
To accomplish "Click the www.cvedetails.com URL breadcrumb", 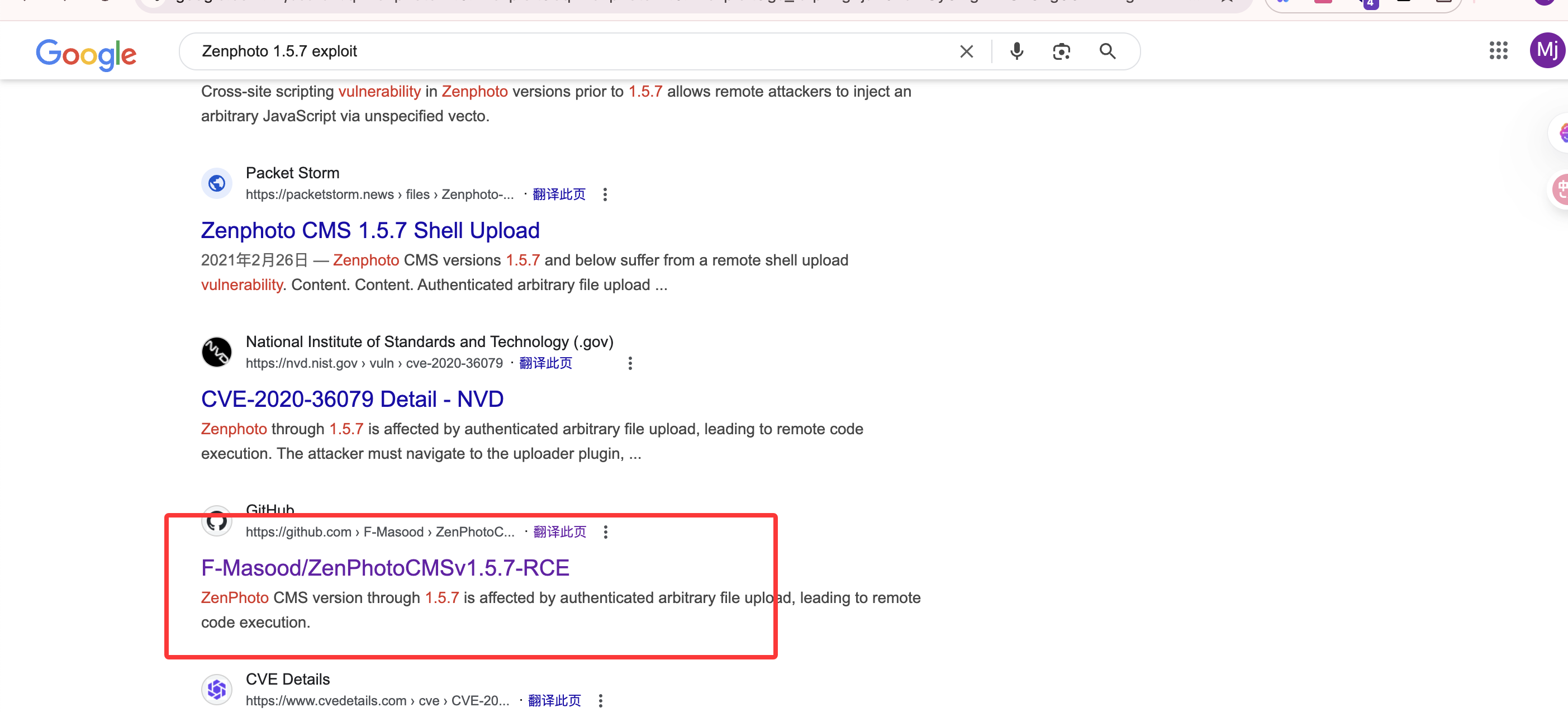I will tap(377, 701).
